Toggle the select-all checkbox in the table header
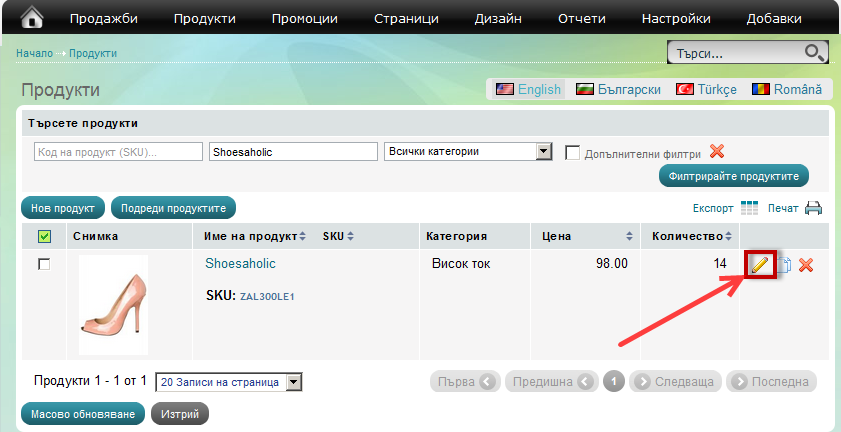The image size is (841, 432). tap(44, 237)
